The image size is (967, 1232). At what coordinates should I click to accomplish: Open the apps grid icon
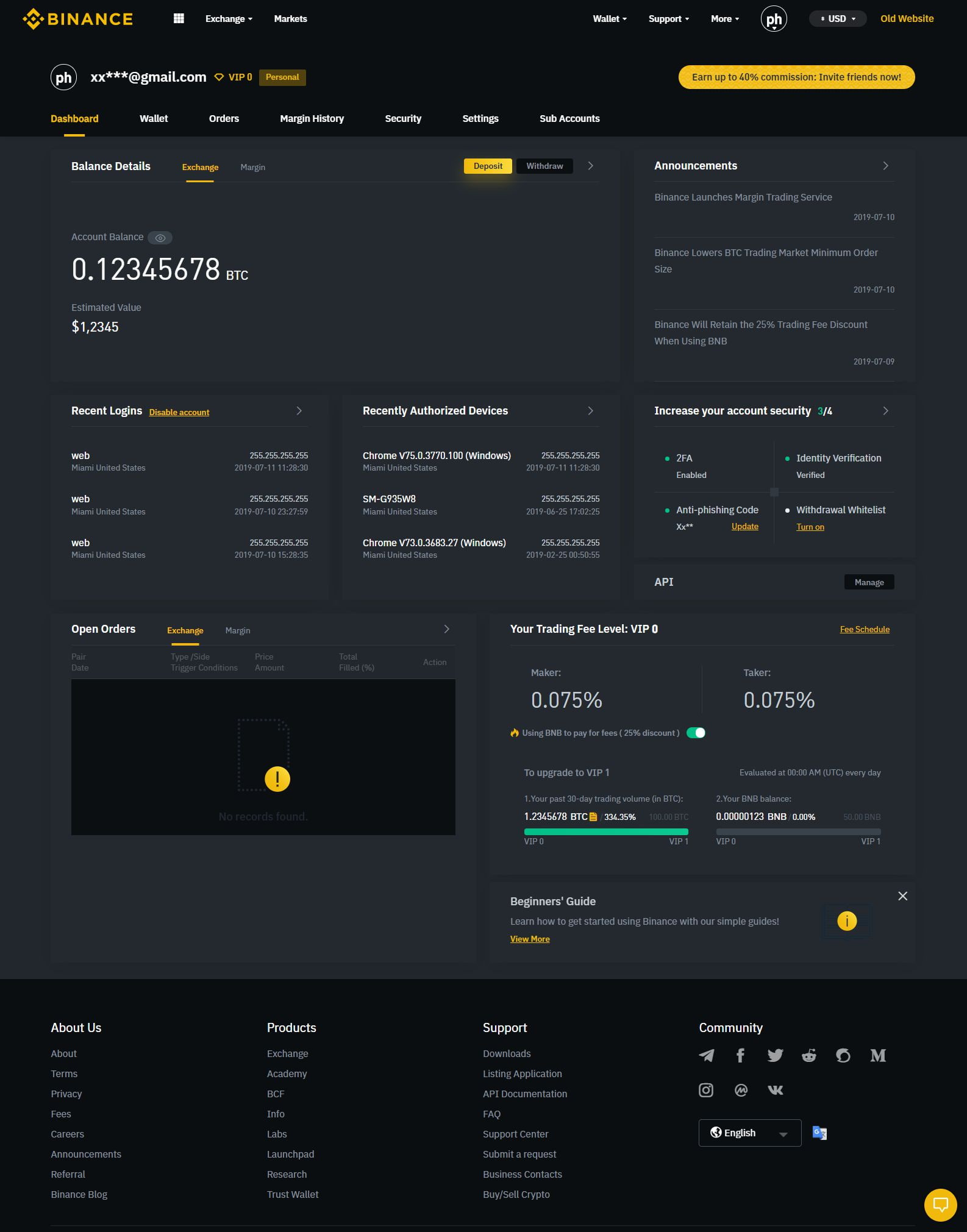coord(179,18)
